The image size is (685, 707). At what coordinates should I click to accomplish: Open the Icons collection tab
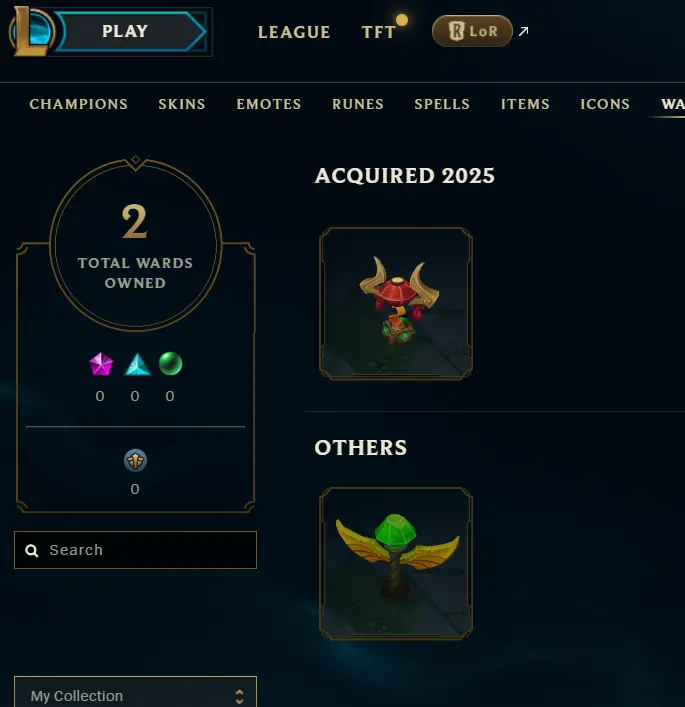pos(605,104)
